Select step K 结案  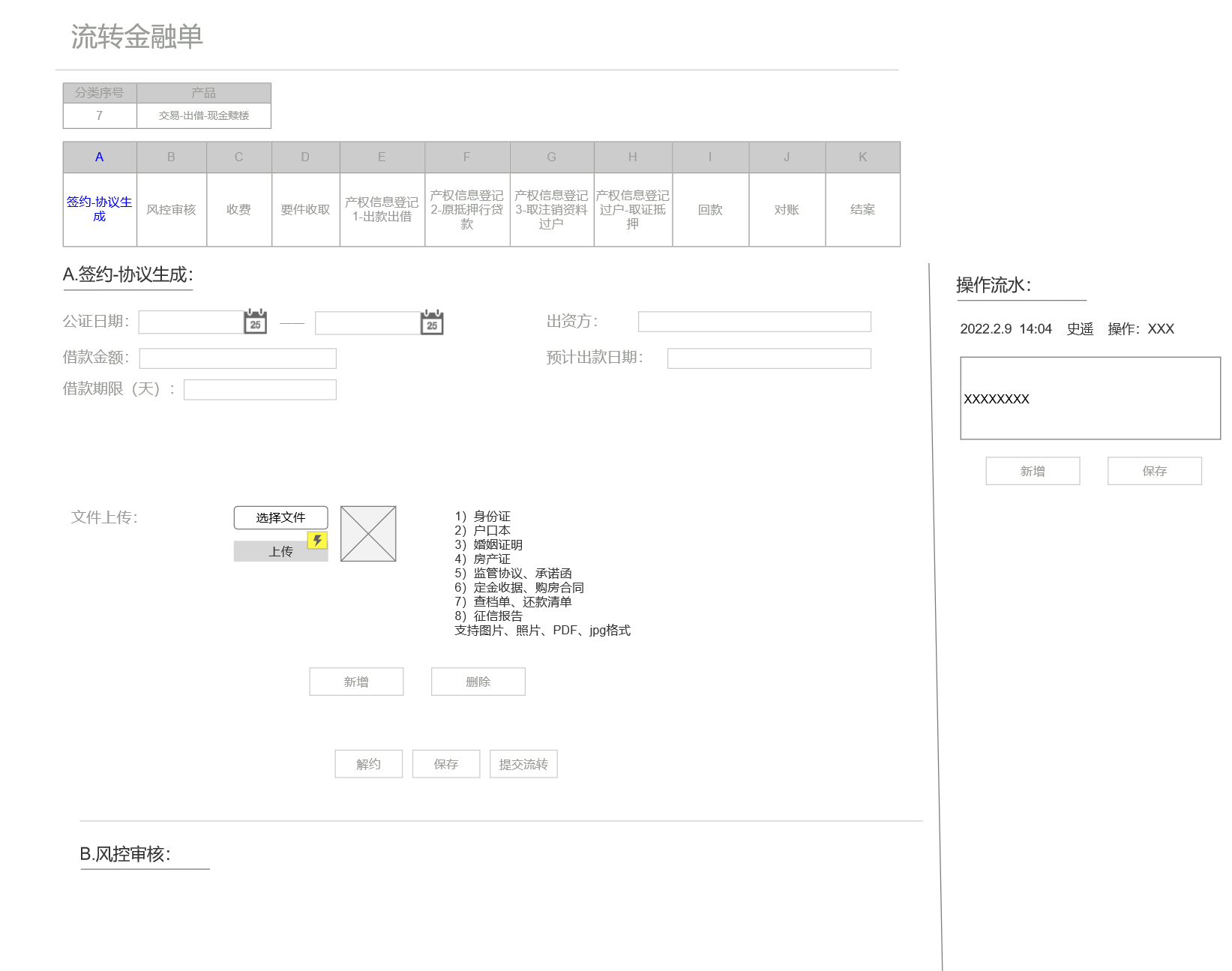863,209
